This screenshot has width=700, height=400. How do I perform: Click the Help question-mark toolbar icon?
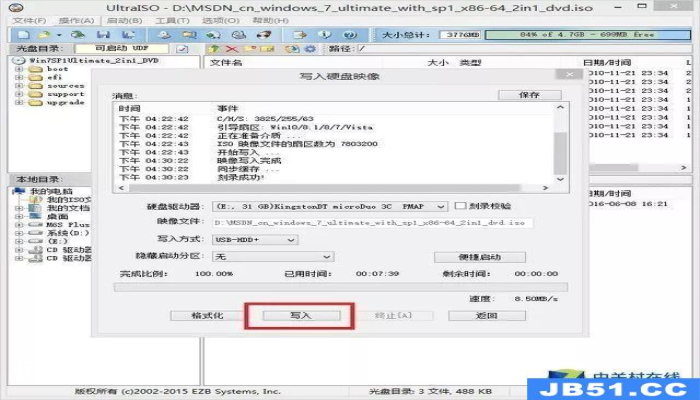click(350, 35)
